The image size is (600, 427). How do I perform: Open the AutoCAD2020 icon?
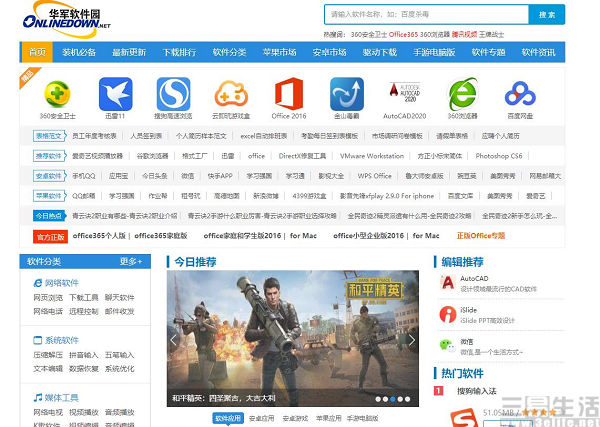click(404, 92)
